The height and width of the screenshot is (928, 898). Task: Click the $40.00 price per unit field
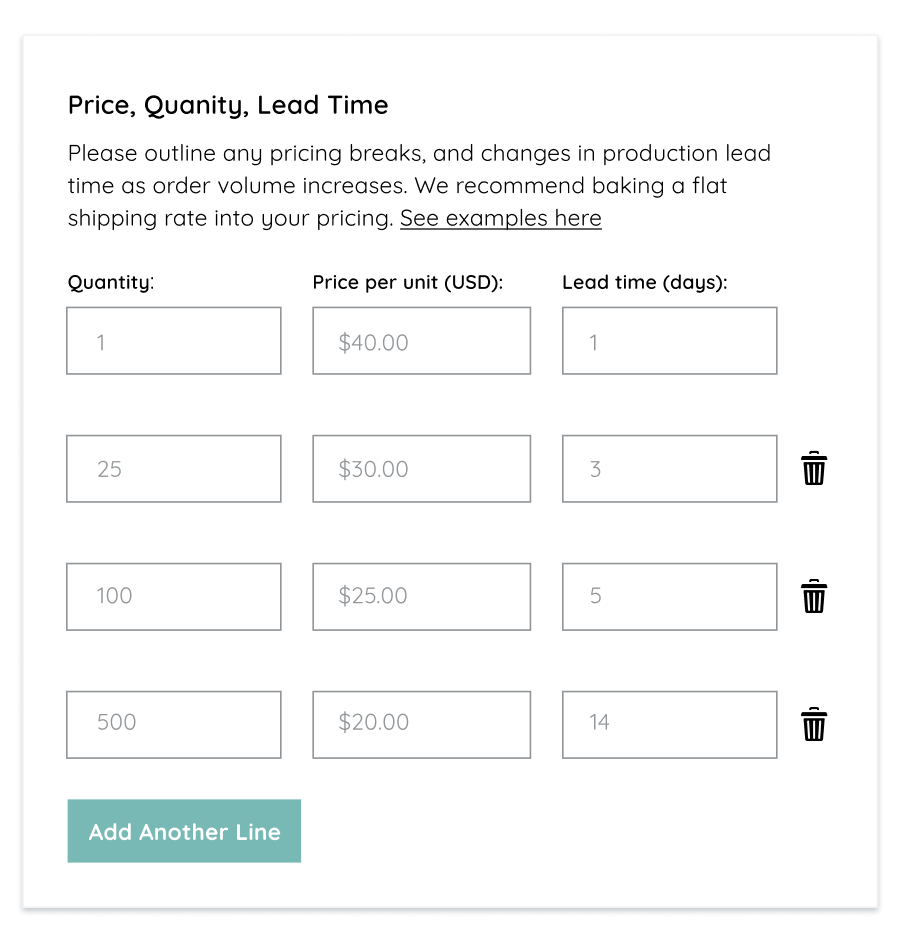[x=421, y=341]
